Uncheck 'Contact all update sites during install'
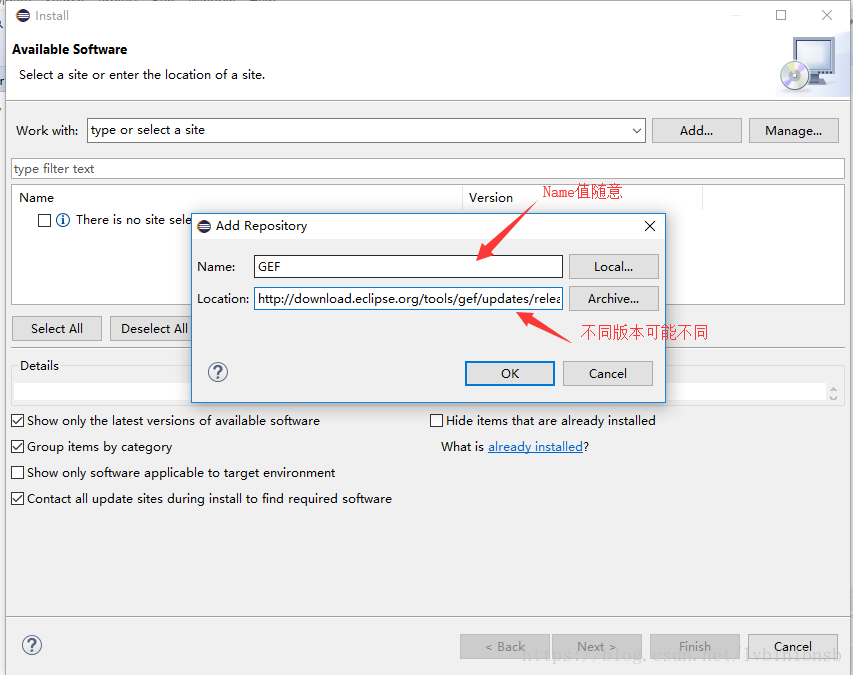 coord(17,499)
